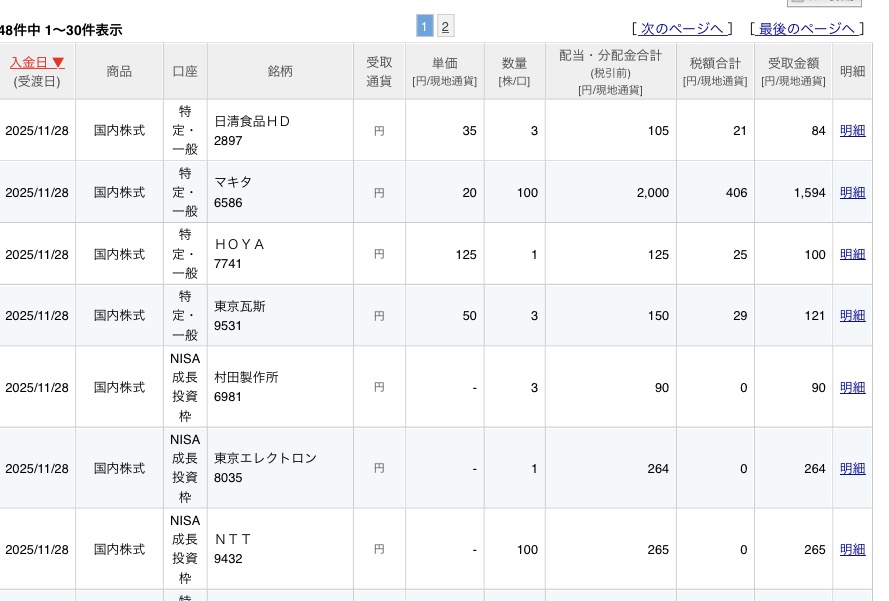This screenshot has height=601, width=889.
Task: Select current page 1 button
Action: [424, 27]
